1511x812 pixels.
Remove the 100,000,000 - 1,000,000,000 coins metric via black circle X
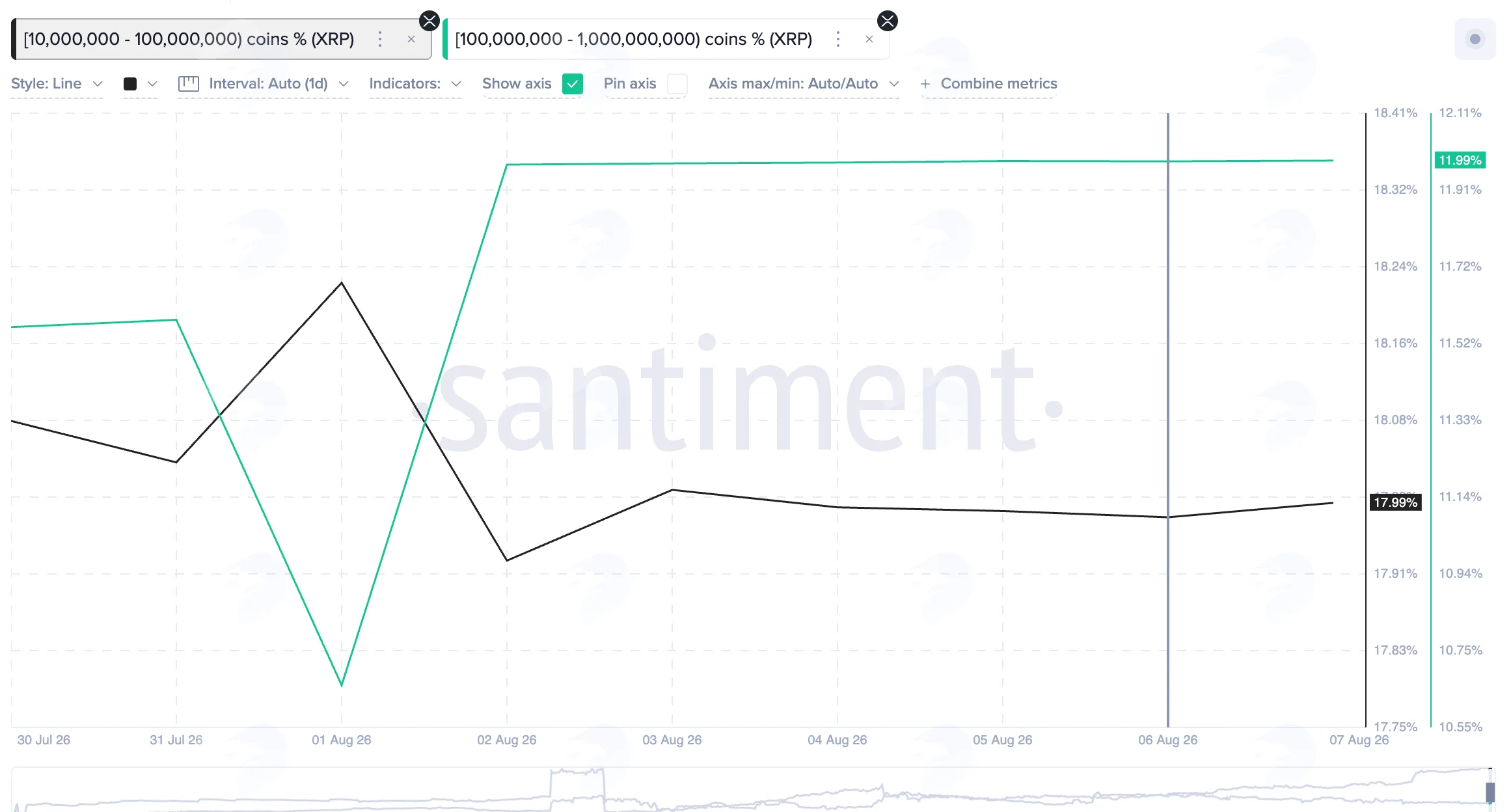888,21
